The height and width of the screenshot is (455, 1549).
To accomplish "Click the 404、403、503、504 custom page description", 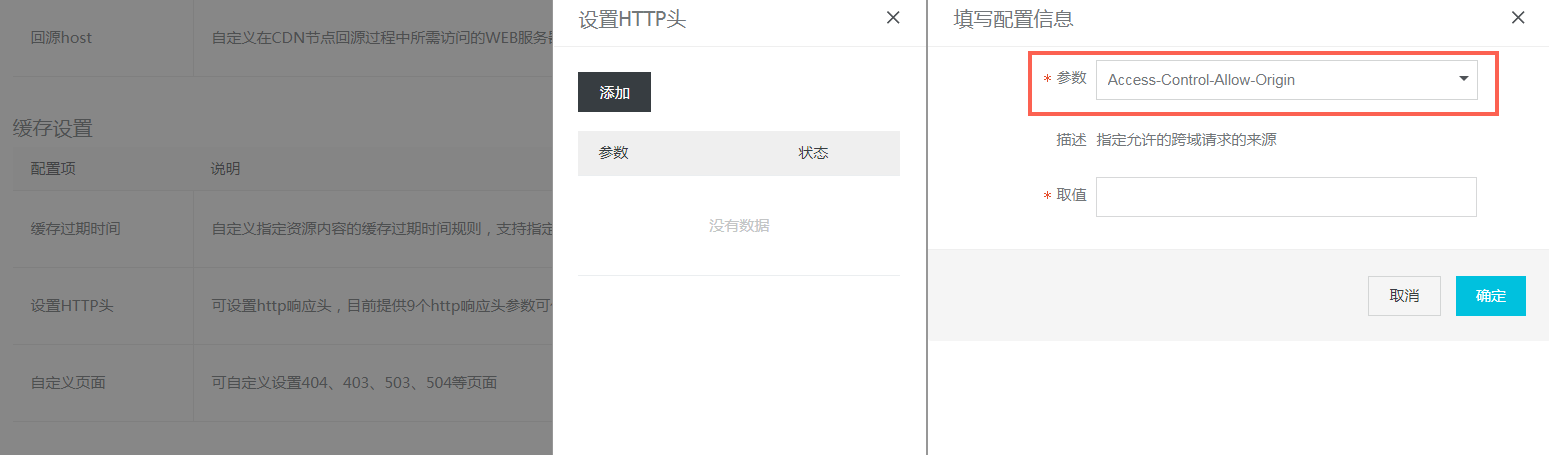I will (354, 382).
